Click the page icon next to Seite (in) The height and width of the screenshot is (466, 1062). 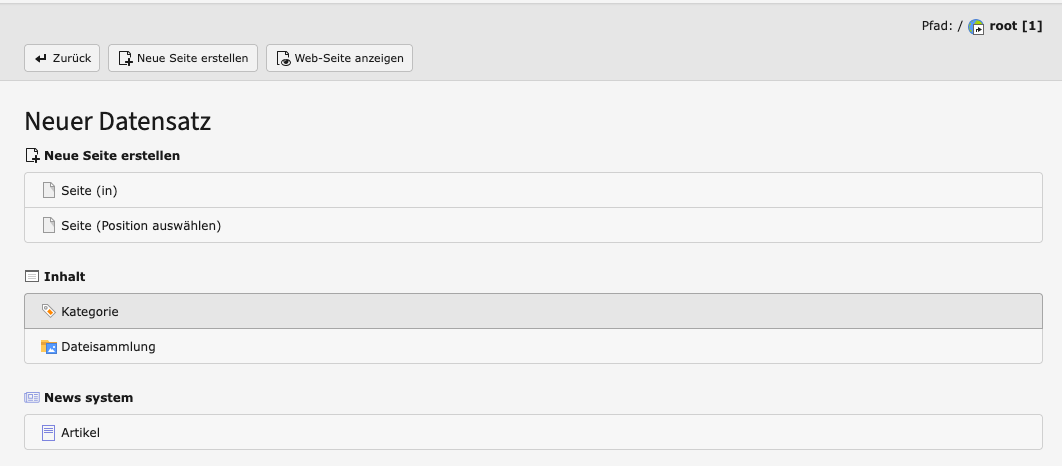click(49, 190)
